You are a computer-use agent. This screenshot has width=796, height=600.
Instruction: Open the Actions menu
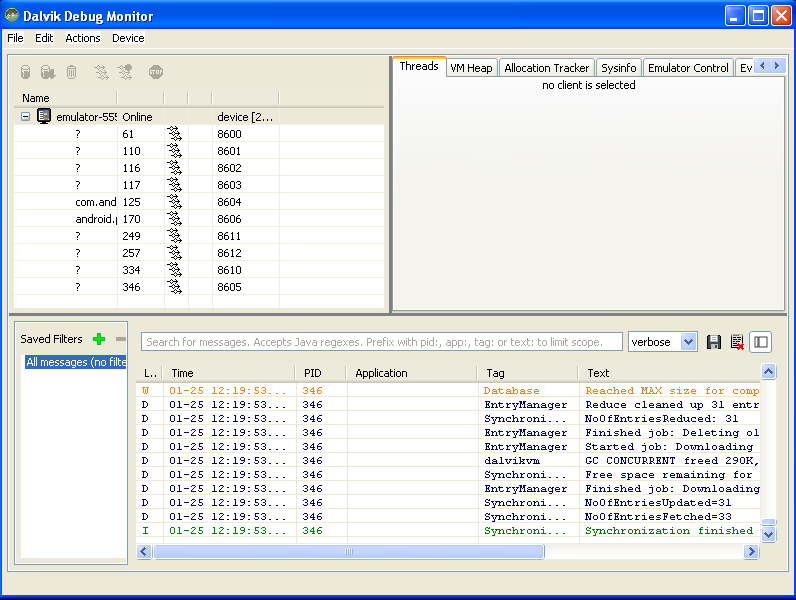coord(83,38)
